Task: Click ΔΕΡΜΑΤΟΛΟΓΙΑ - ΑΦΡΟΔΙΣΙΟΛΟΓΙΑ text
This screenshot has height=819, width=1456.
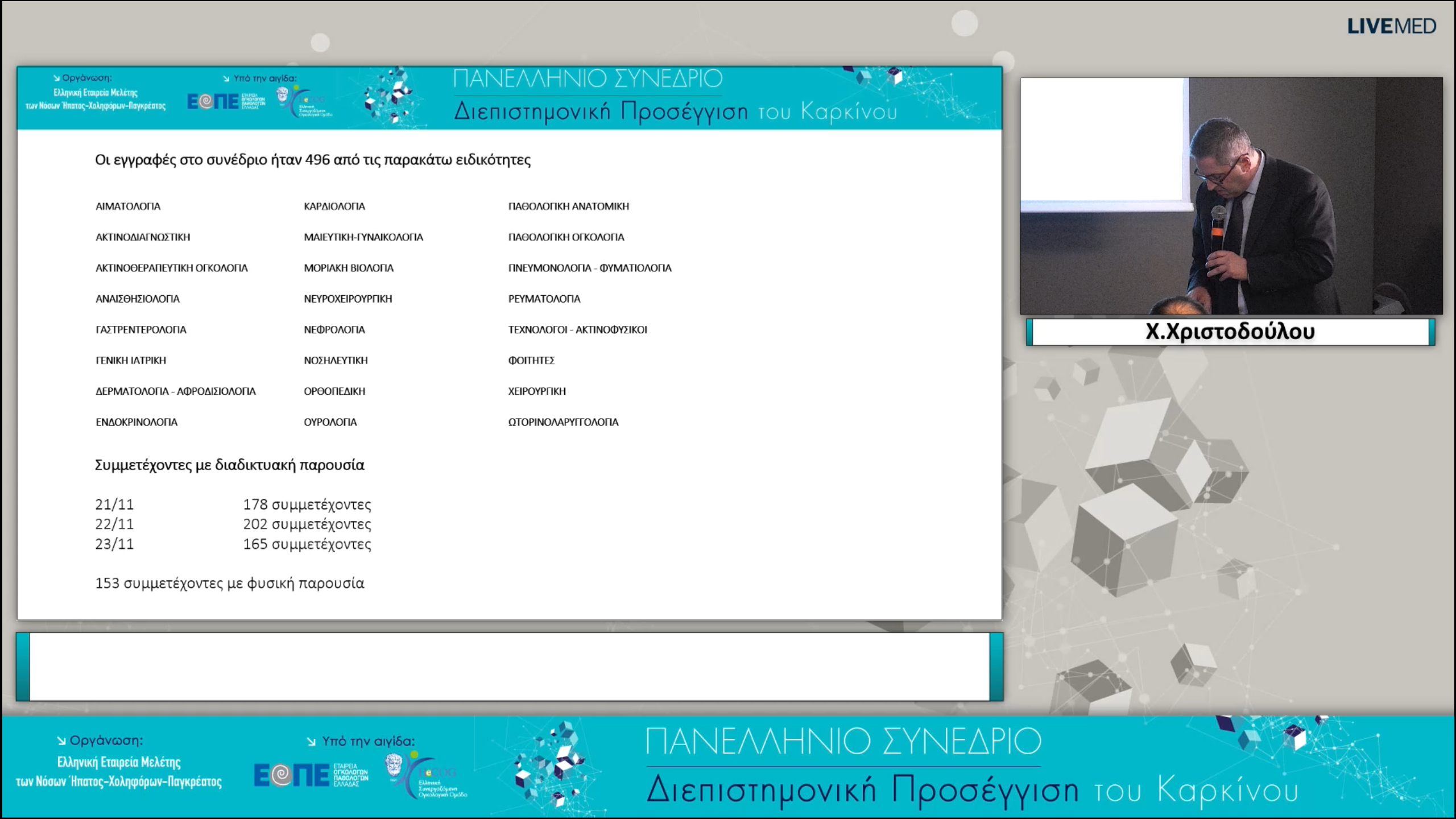Action: (176, 391)
